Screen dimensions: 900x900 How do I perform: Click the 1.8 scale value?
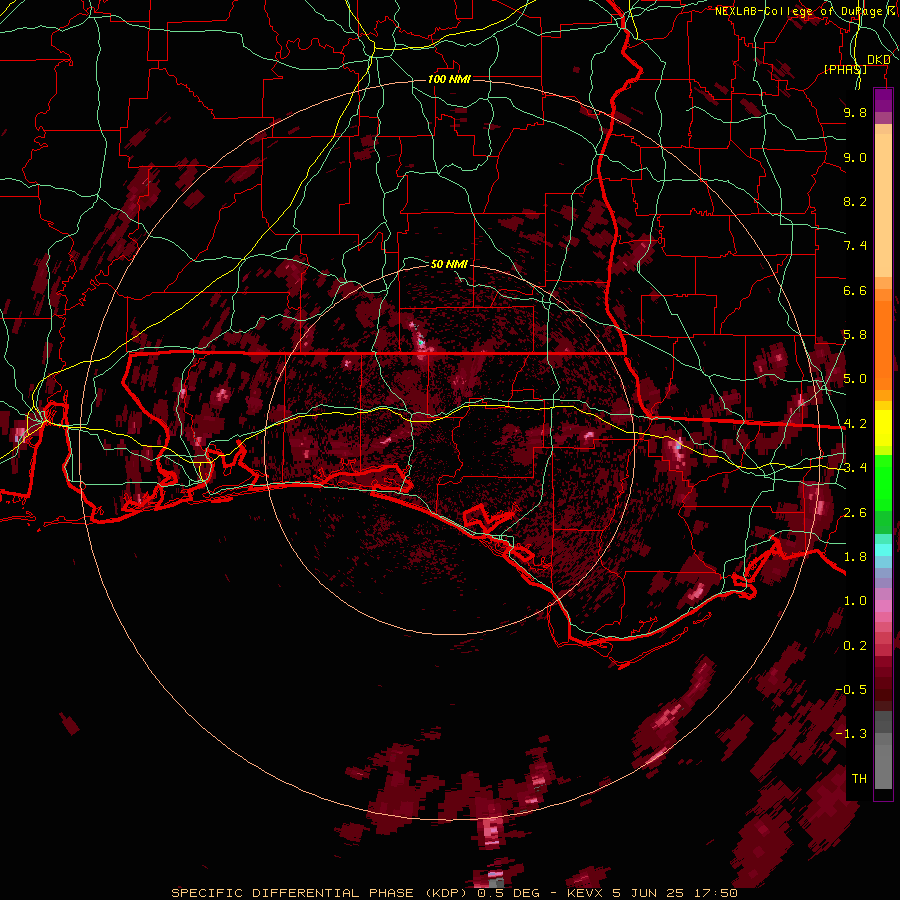855,557
